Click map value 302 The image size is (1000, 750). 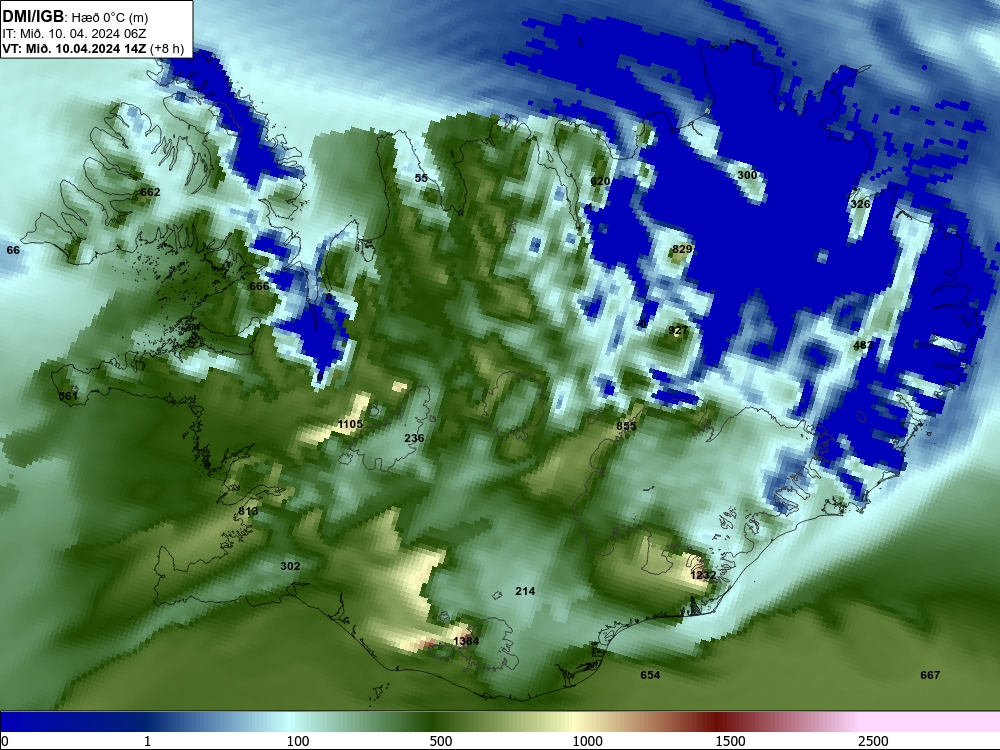click(x=290, y=566)
